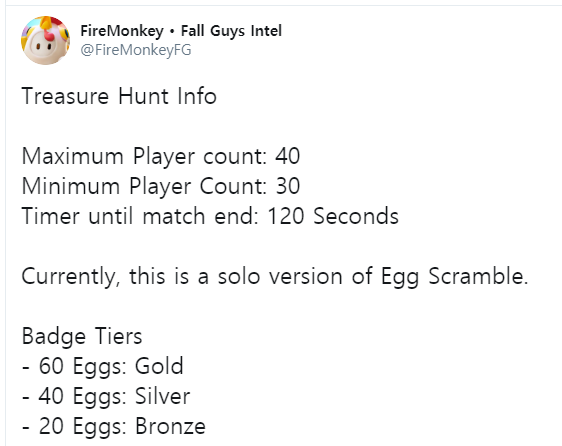Click the '60 Eggs: Gold' line

click(103, 366)
